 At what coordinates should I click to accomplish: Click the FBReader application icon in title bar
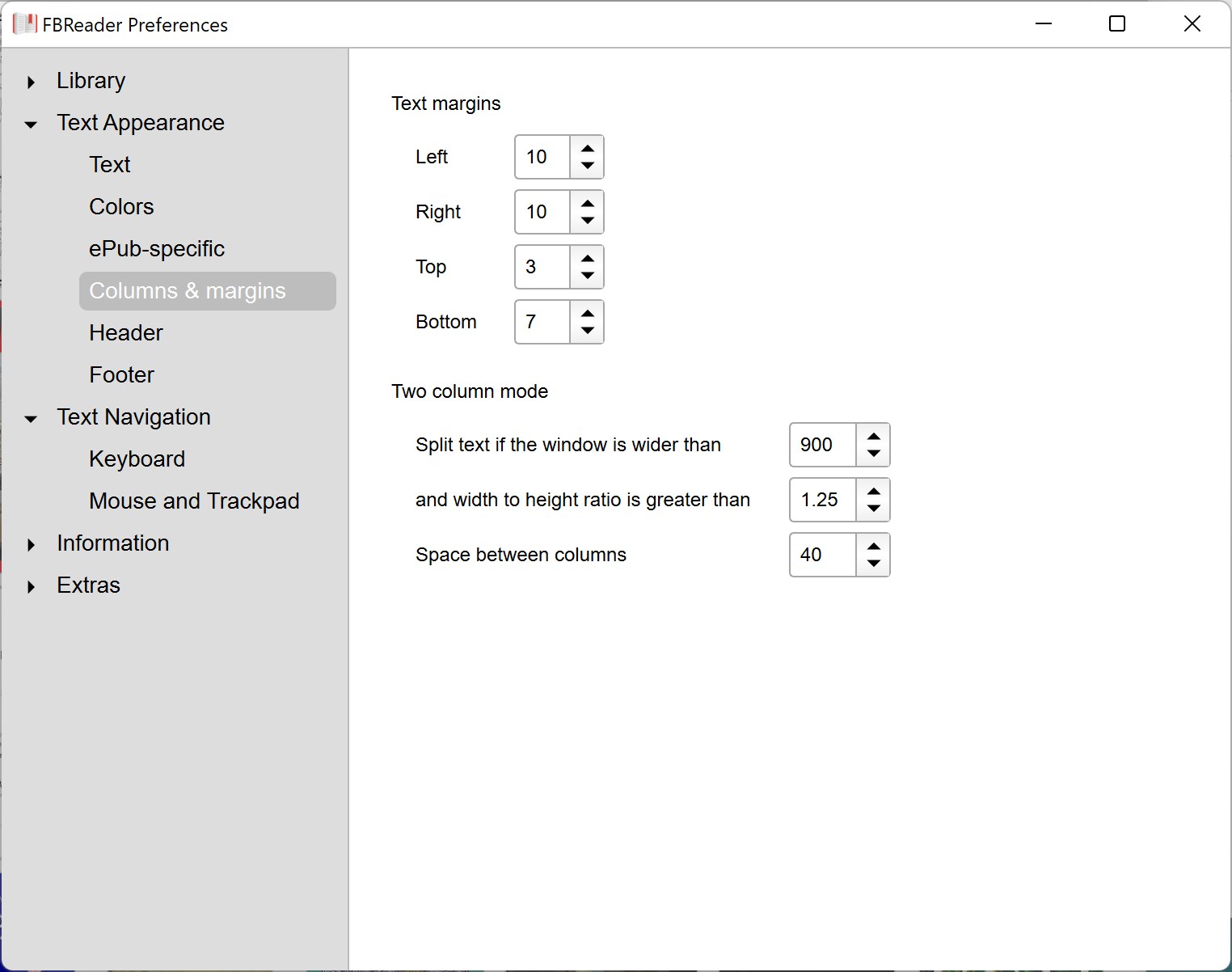point(24,23)
